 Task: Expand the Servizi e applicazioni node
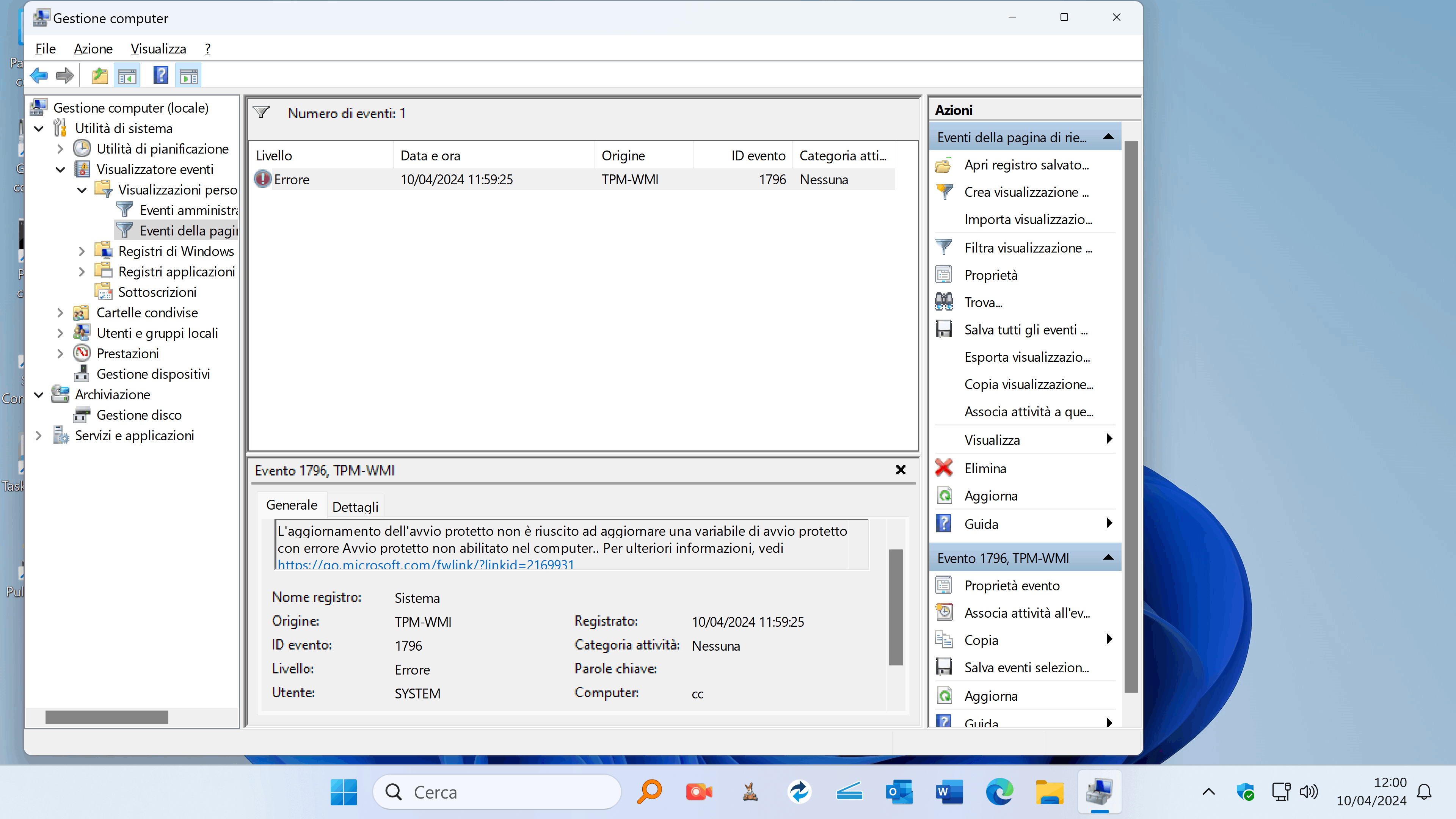click(x=38, y=435)
